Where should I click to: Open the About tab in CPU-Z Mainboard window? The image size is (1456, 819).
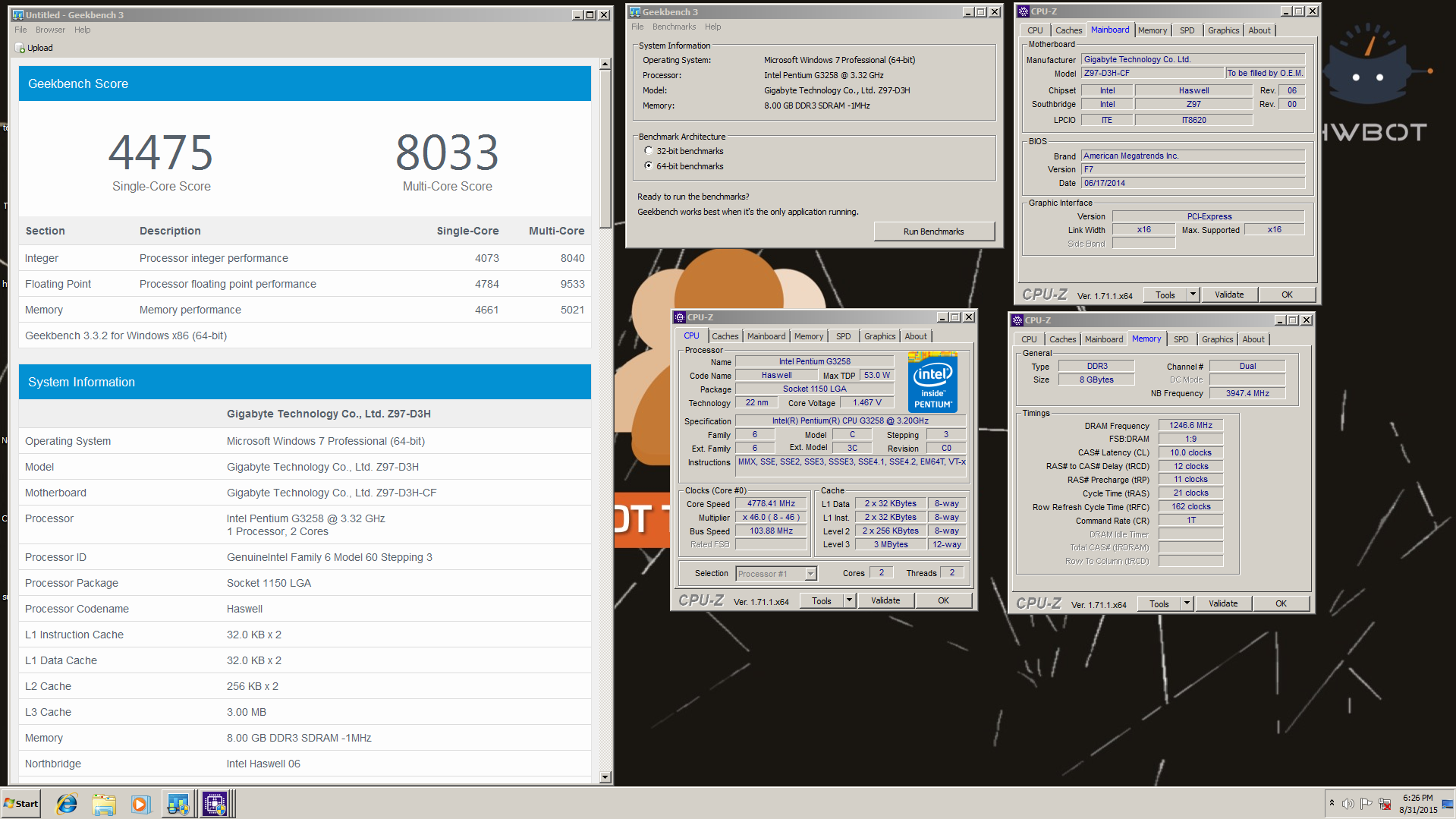coord(1259,30)
